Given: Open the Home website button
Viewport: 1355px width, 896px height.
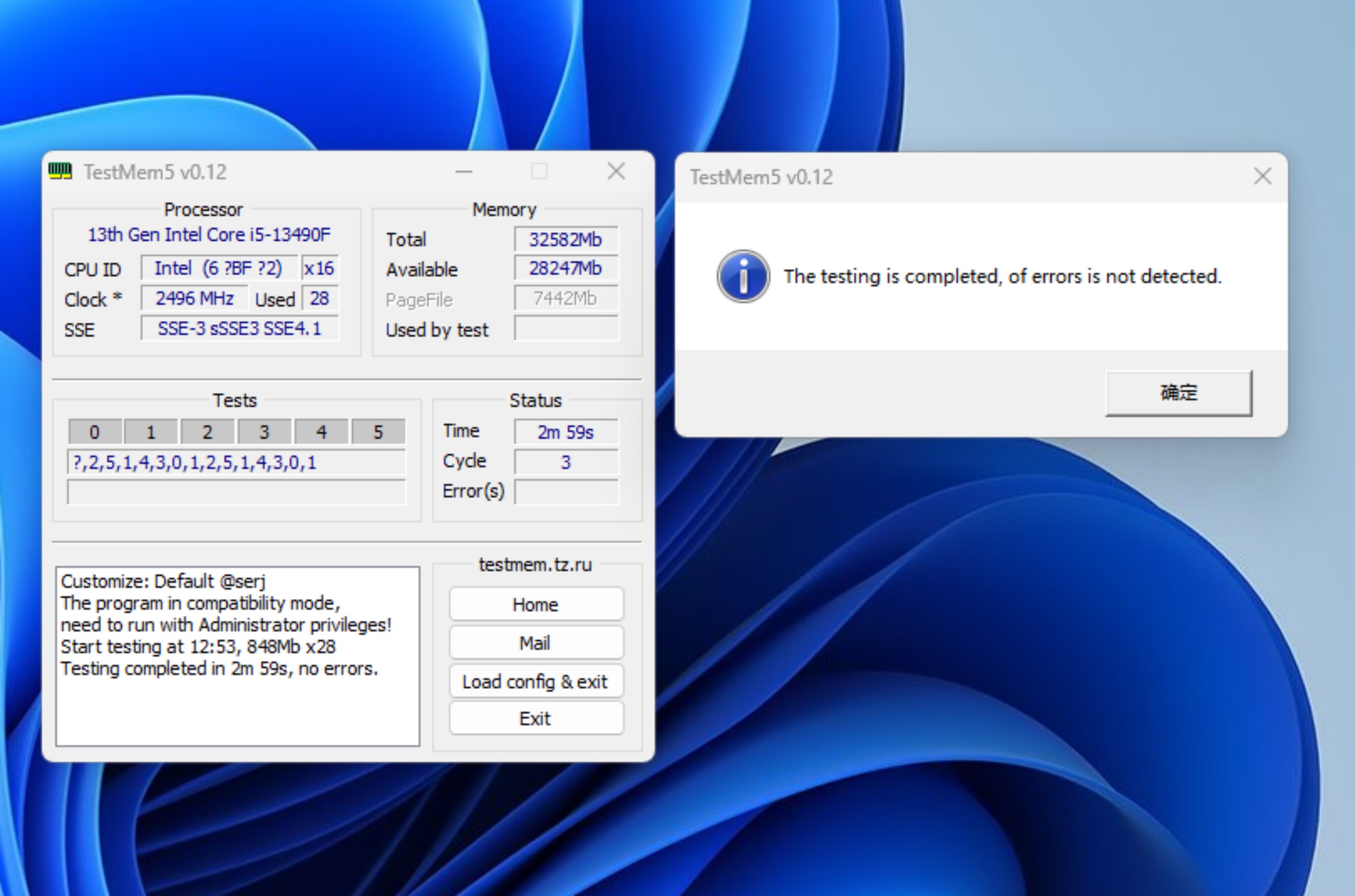Looking at the screenshot, I should coord(535,604).
